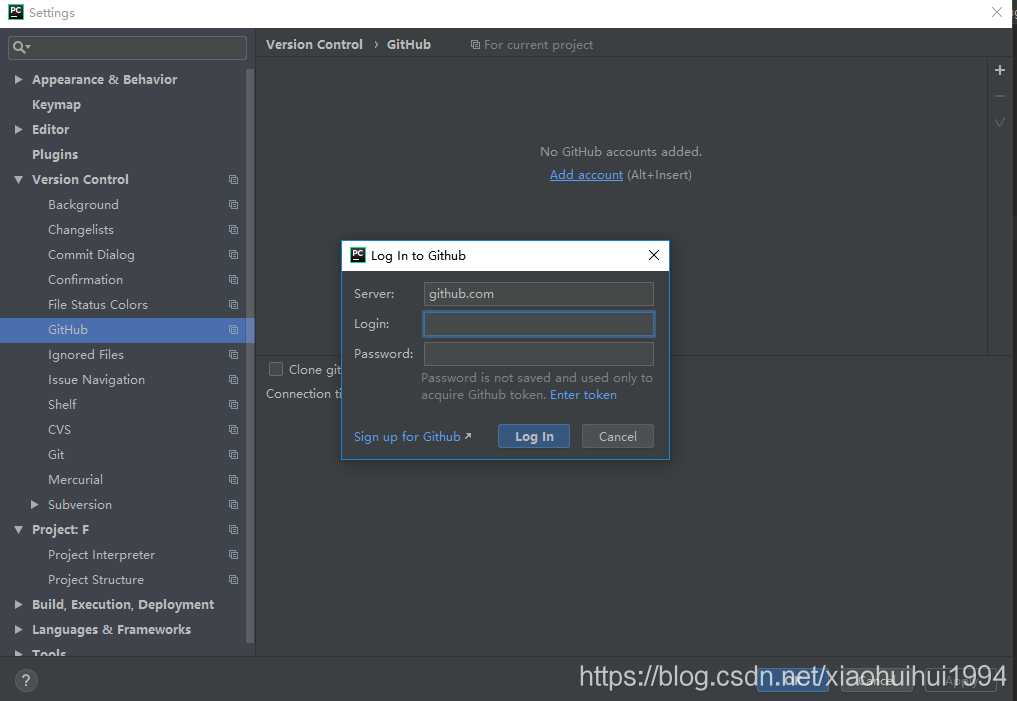Select Project Interpreter item
The image size is (1017, 701).
pyautogui.click(x=101, y=555)
